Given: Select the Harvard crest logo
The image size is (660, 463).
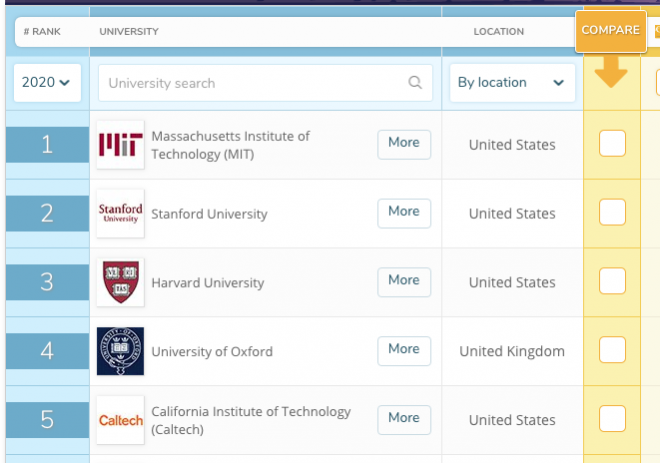Looking at the screenshot, I should (120, 282).
